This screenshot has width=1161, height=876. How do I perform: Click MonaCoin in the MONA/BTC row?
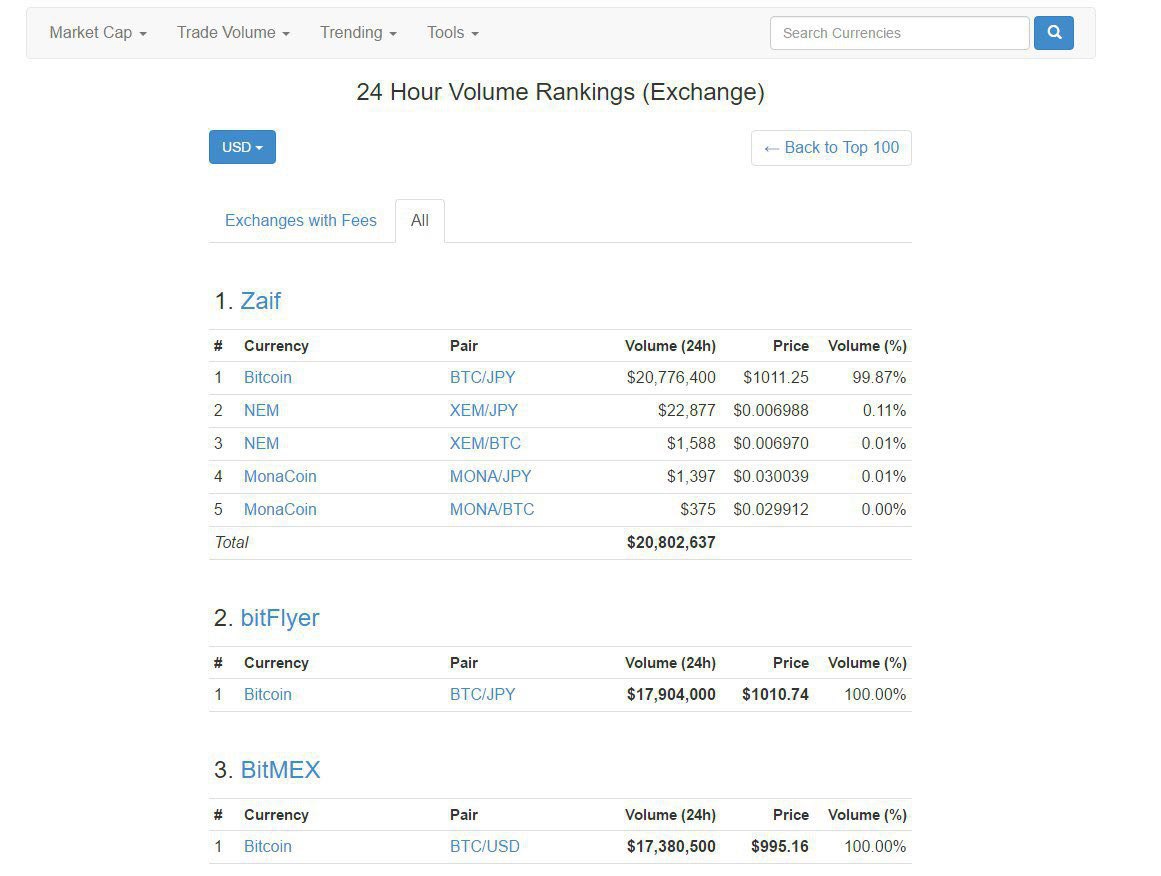(x=280, y=509)
